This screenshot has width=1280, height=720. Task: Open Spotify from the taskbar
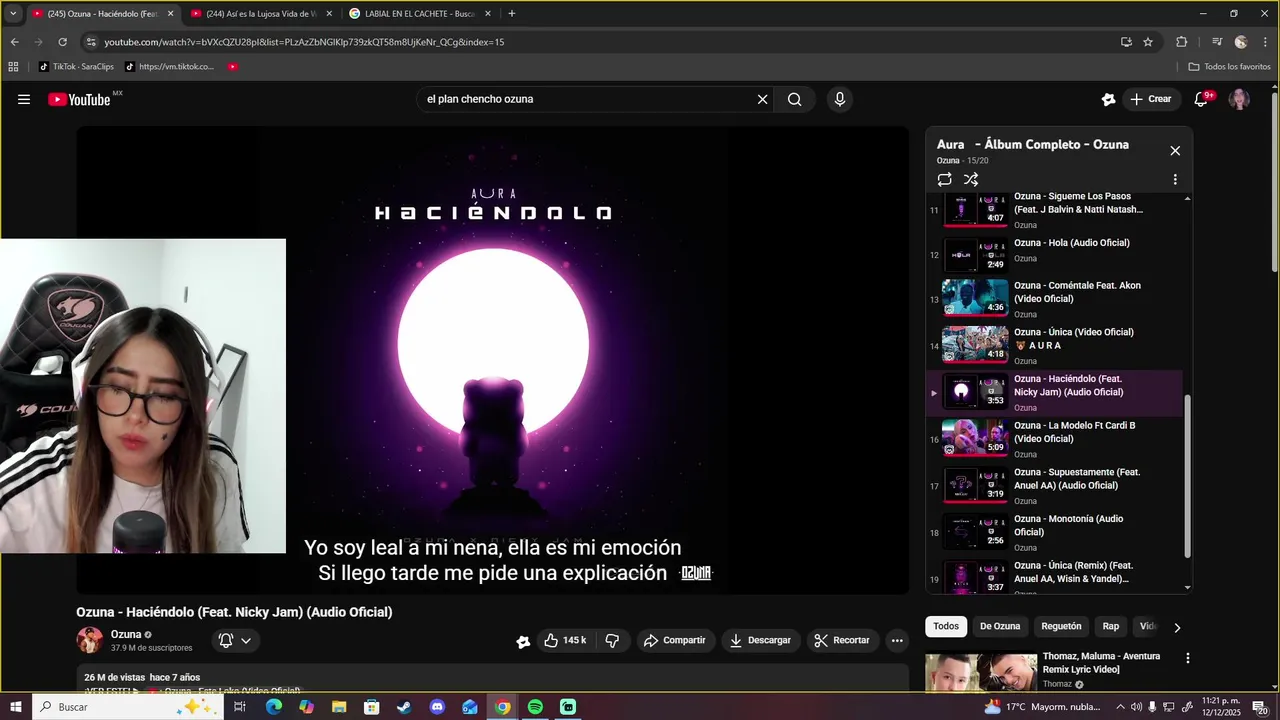click(535, 707)
